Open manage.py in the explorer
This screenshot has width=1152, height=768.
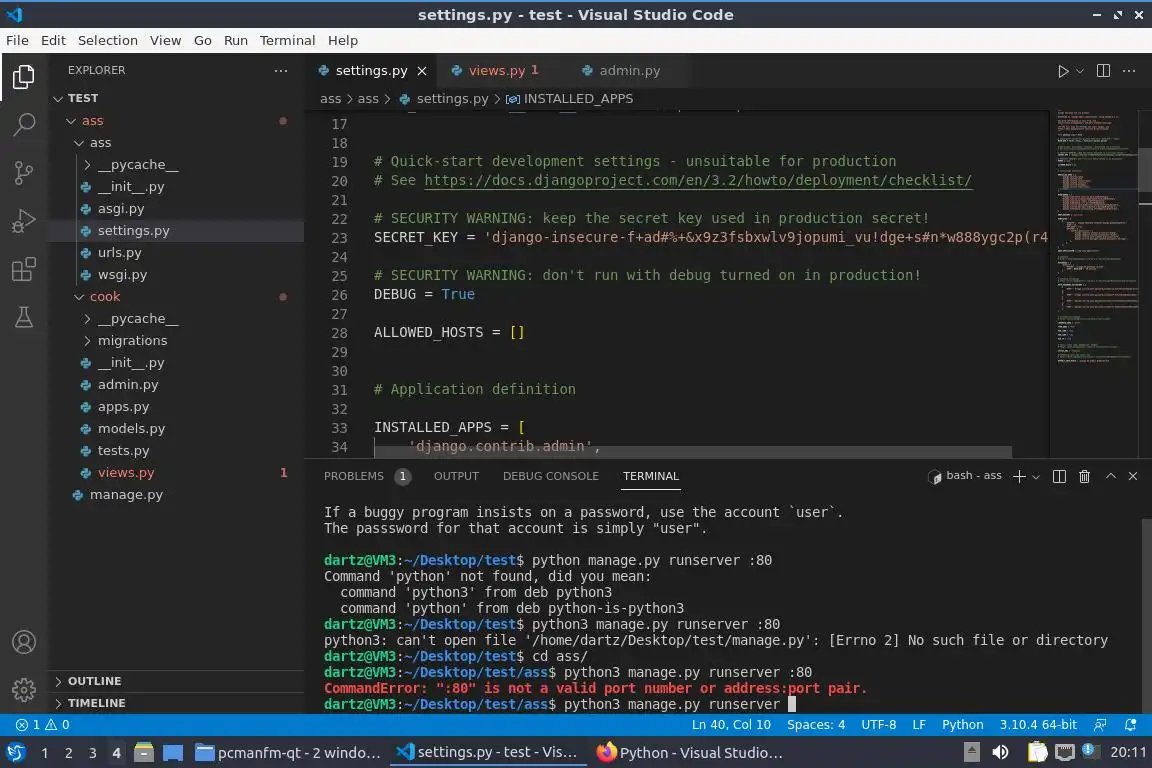tap(126, 495)
